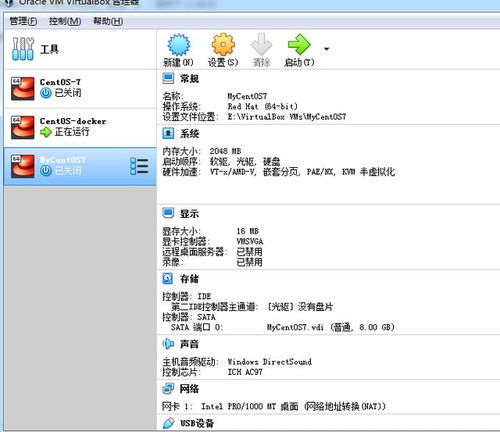Select the CentOS-docker machine icon
Viewport: 500px width, 432px height.
23,127
